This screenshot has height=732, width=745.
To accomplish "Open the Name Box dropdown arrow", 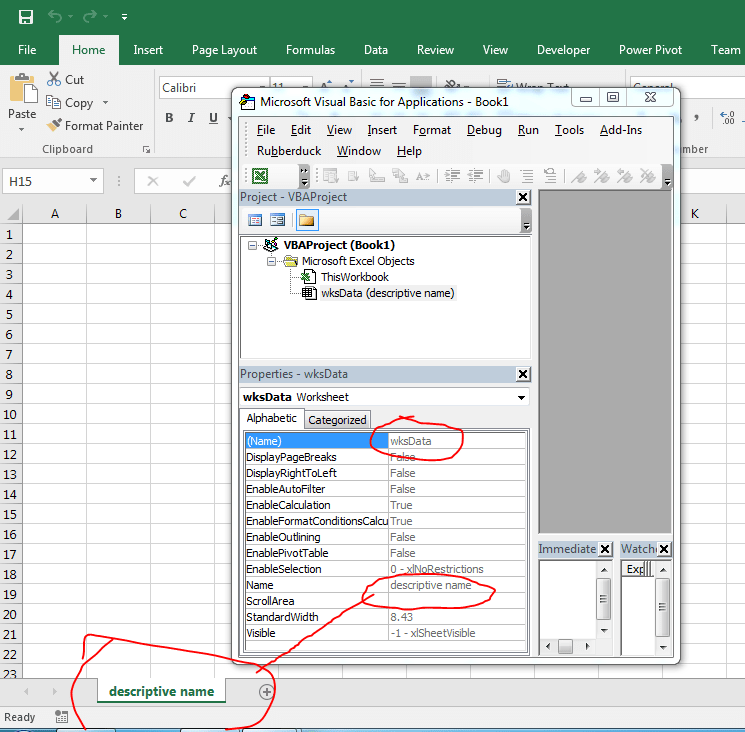I will pos(93,181).
